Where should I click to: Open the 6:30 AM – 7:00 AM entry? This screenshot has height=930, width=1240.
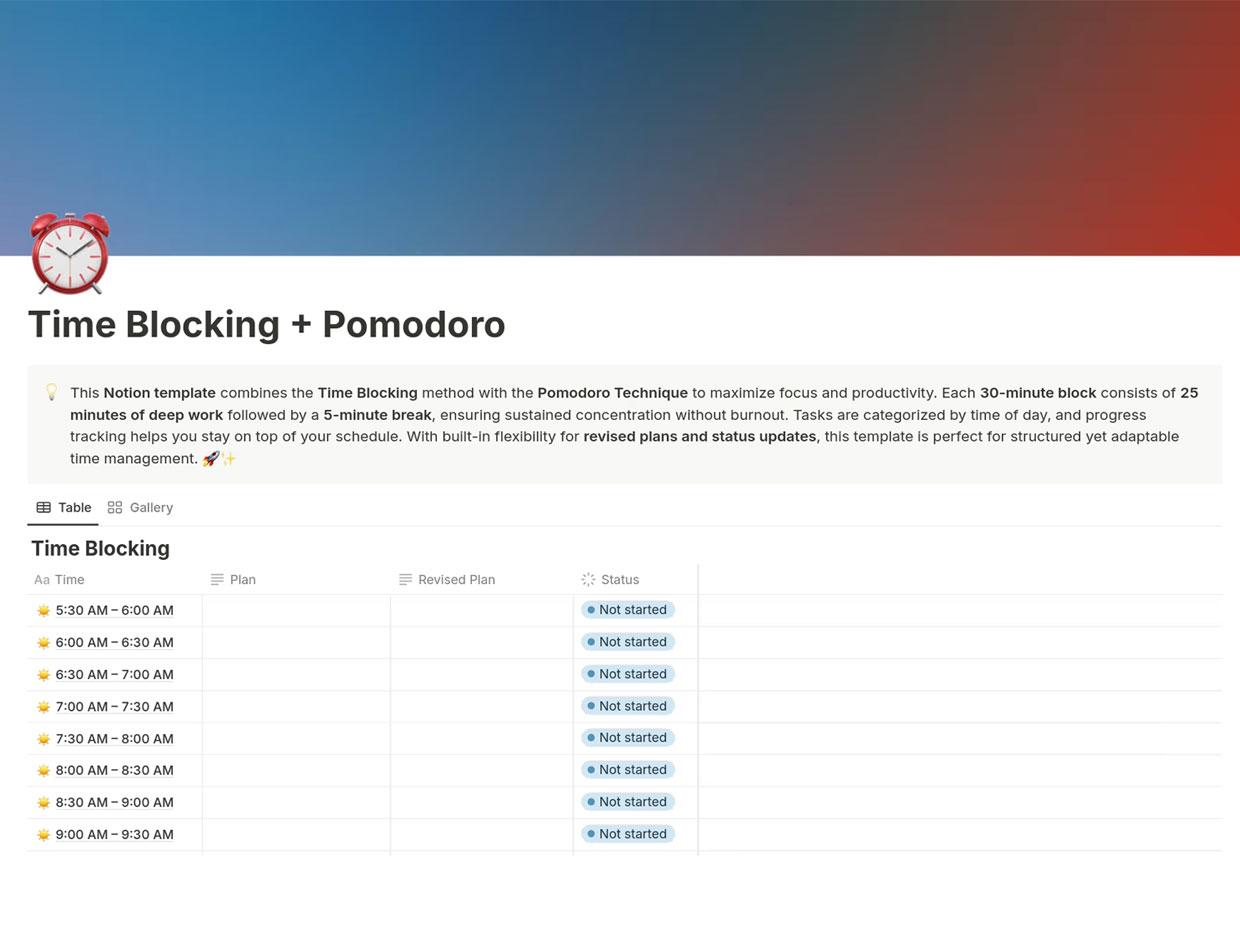point(114,674)
